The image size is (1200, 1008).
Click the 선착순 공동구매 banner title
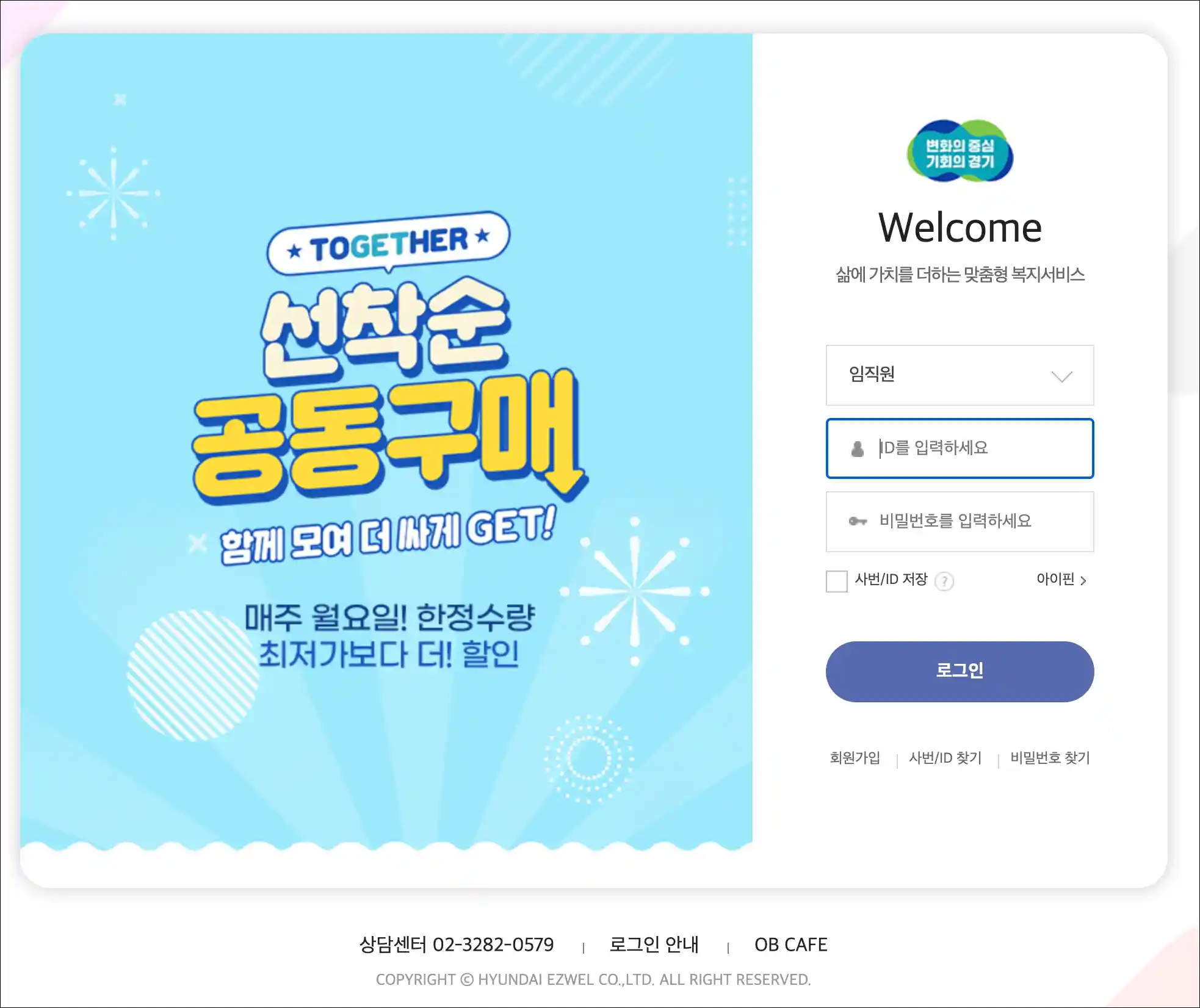point(388,389)
